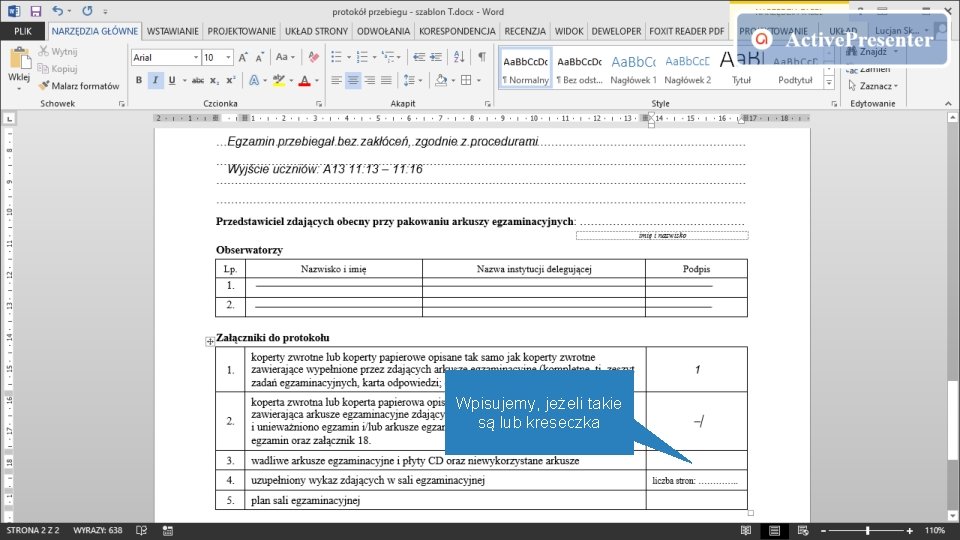Switch to the WSTAWIANIE tab
This screenshot has width=960, height=540.
pos(173,31)
